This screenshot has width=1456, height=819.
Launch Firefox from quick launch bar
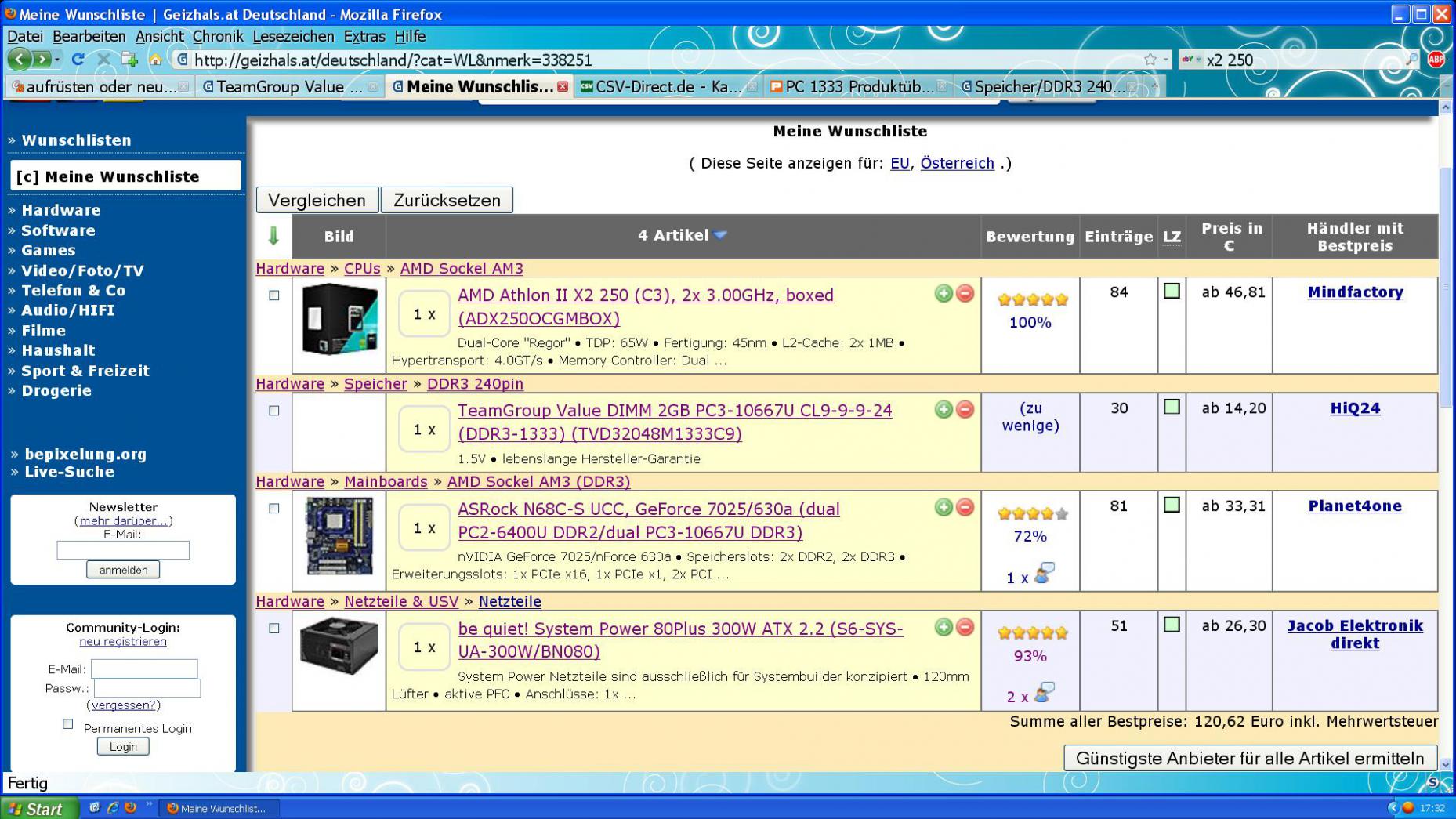[x=130, y=807]
